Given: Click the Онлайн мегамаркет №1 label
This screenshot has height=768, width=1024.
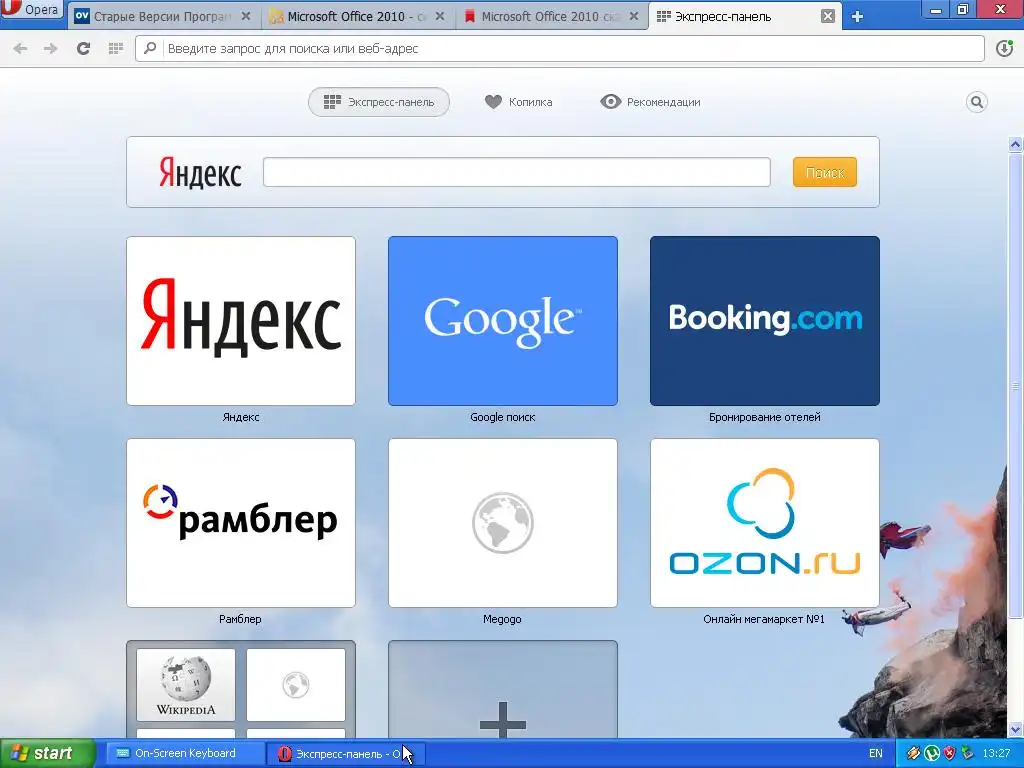Looking at the screenshot, I should [x=764, y=619].
